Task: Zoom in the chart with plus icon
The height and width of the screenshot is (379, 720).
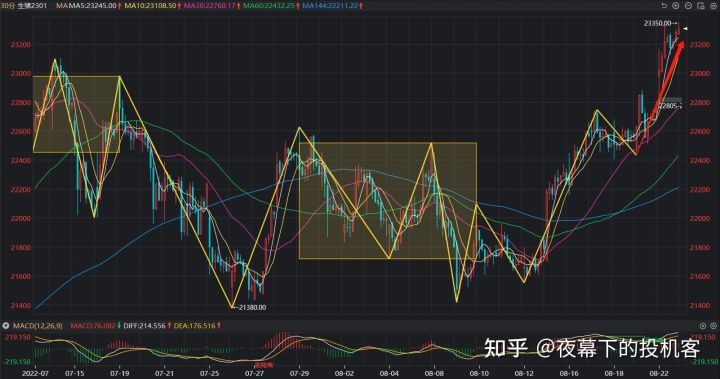Action: 675,6
